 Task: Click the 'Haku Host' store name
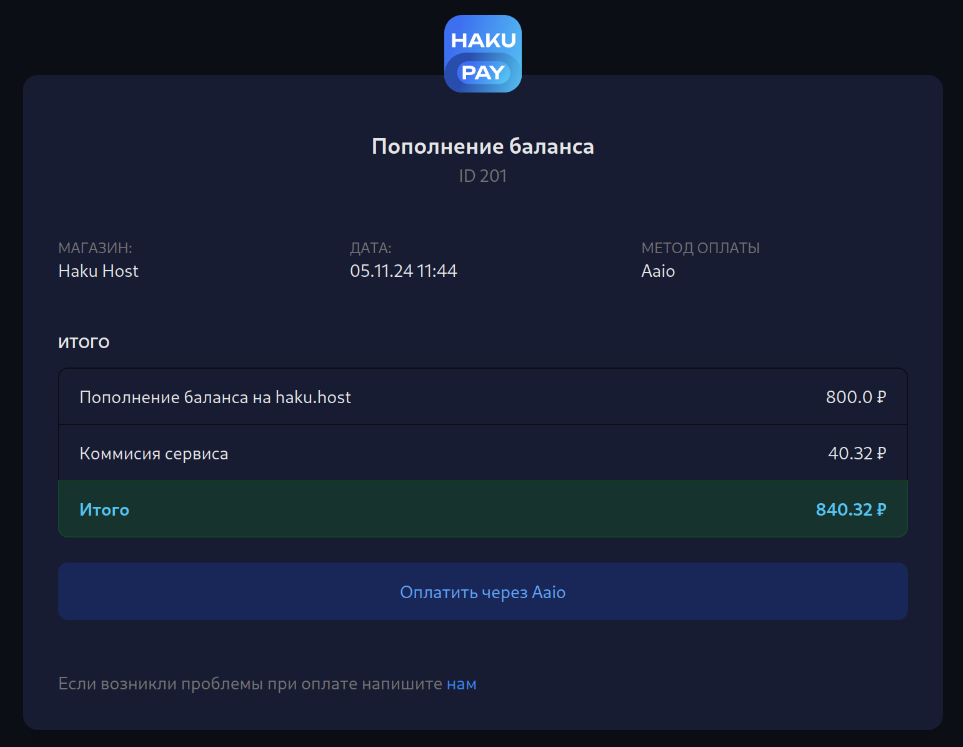tap(98, 271)
